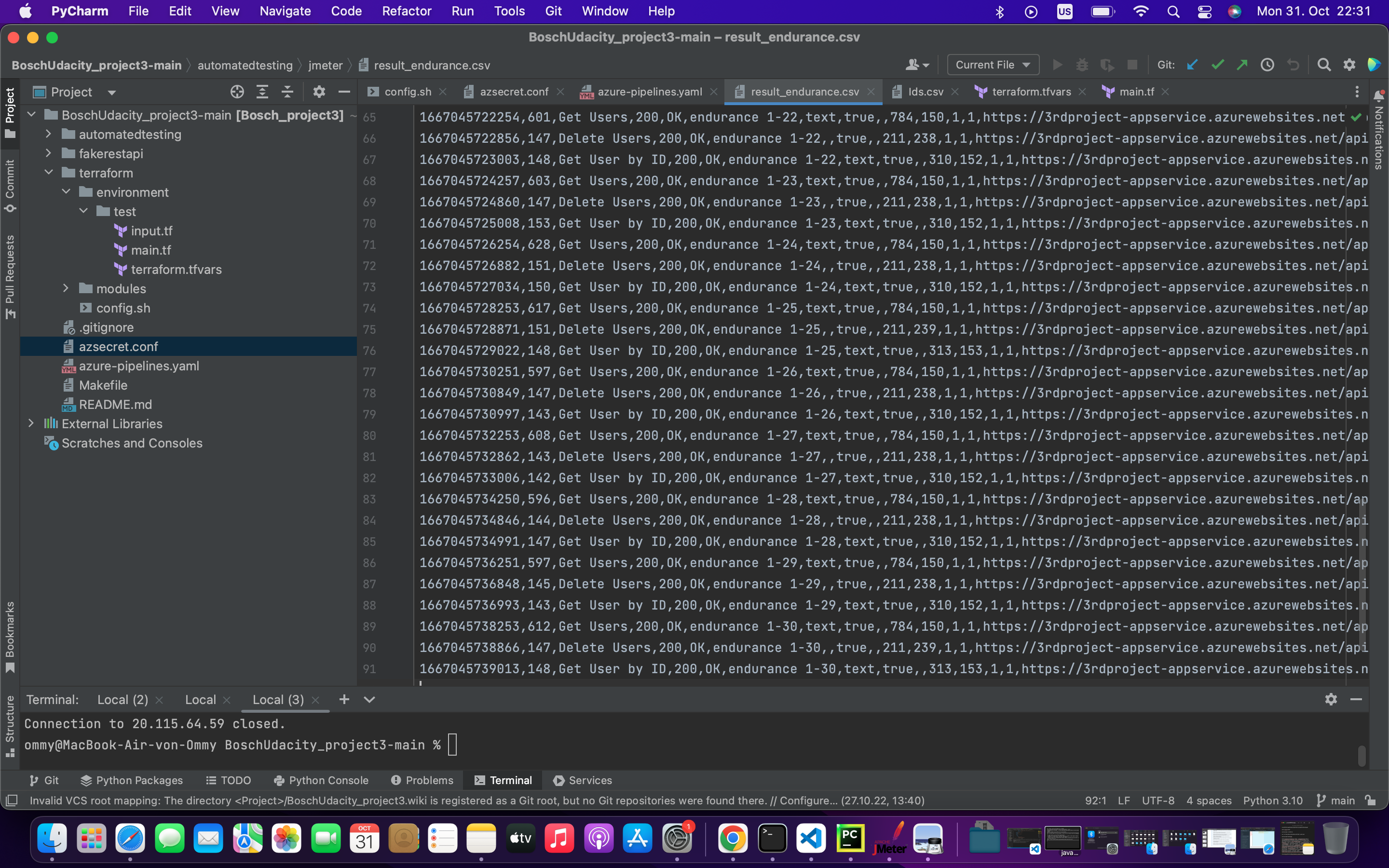Image resolution: width=1389 pixels, height=868 pixels.
Task: Toggle the Project tool window sidebar button
Action: (10, 112)
